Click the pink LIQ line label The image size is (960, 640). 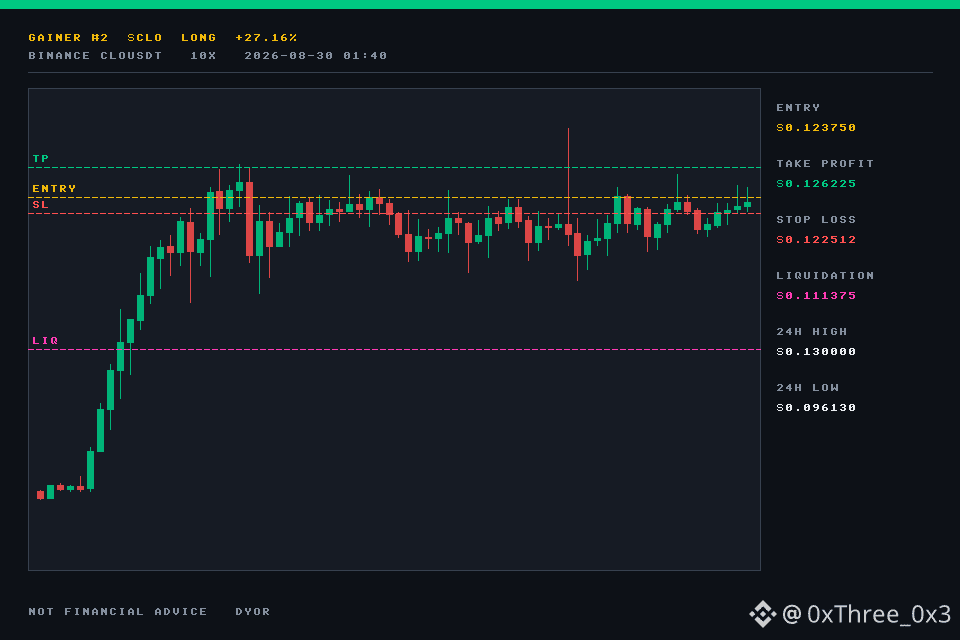pyautogui.click(x=45, y=341)
